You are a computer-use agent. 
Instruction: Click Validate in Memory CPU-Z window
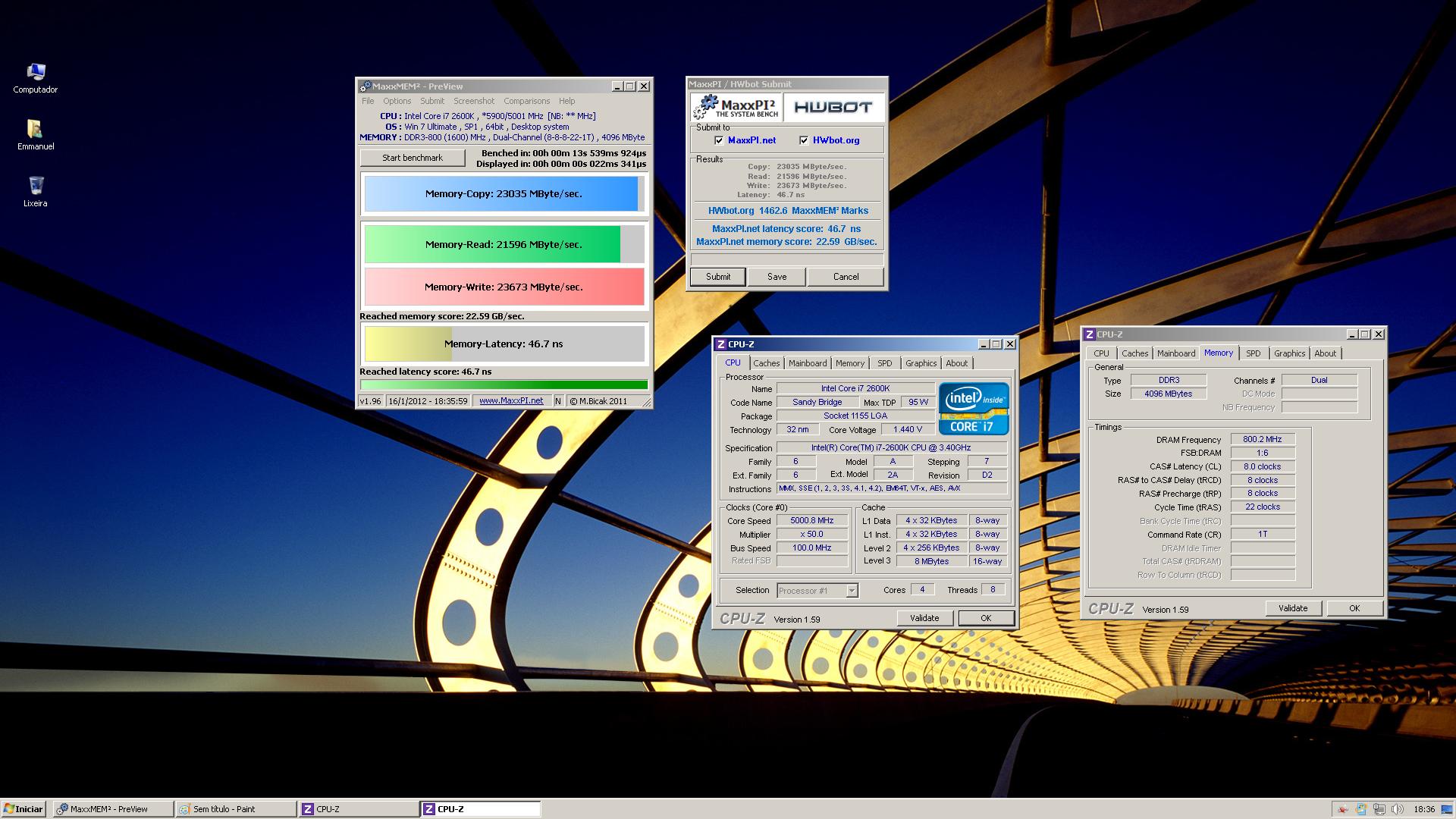[1293, 608]
